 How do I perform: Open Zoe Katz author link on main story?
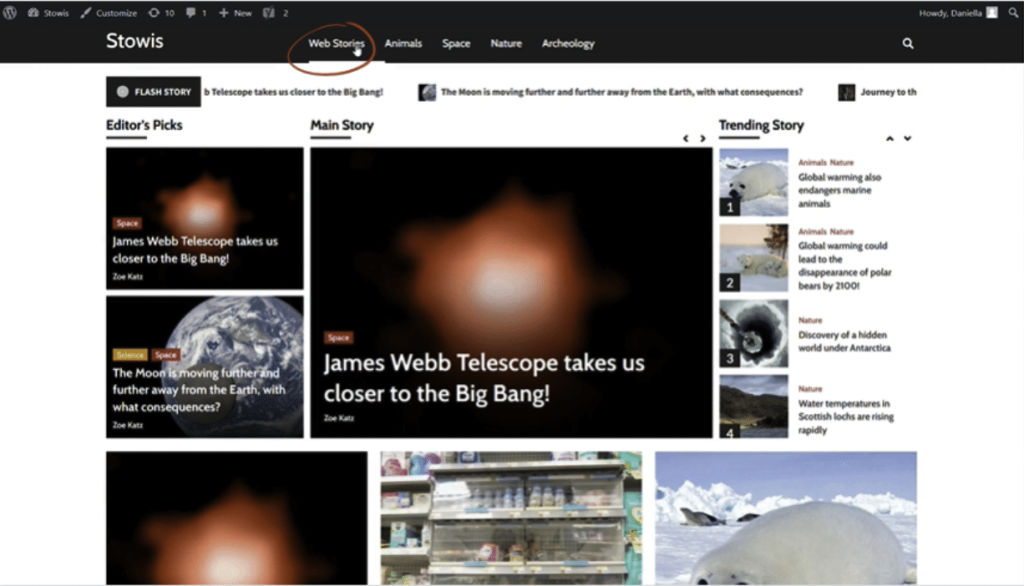click(x=339, y=418)
